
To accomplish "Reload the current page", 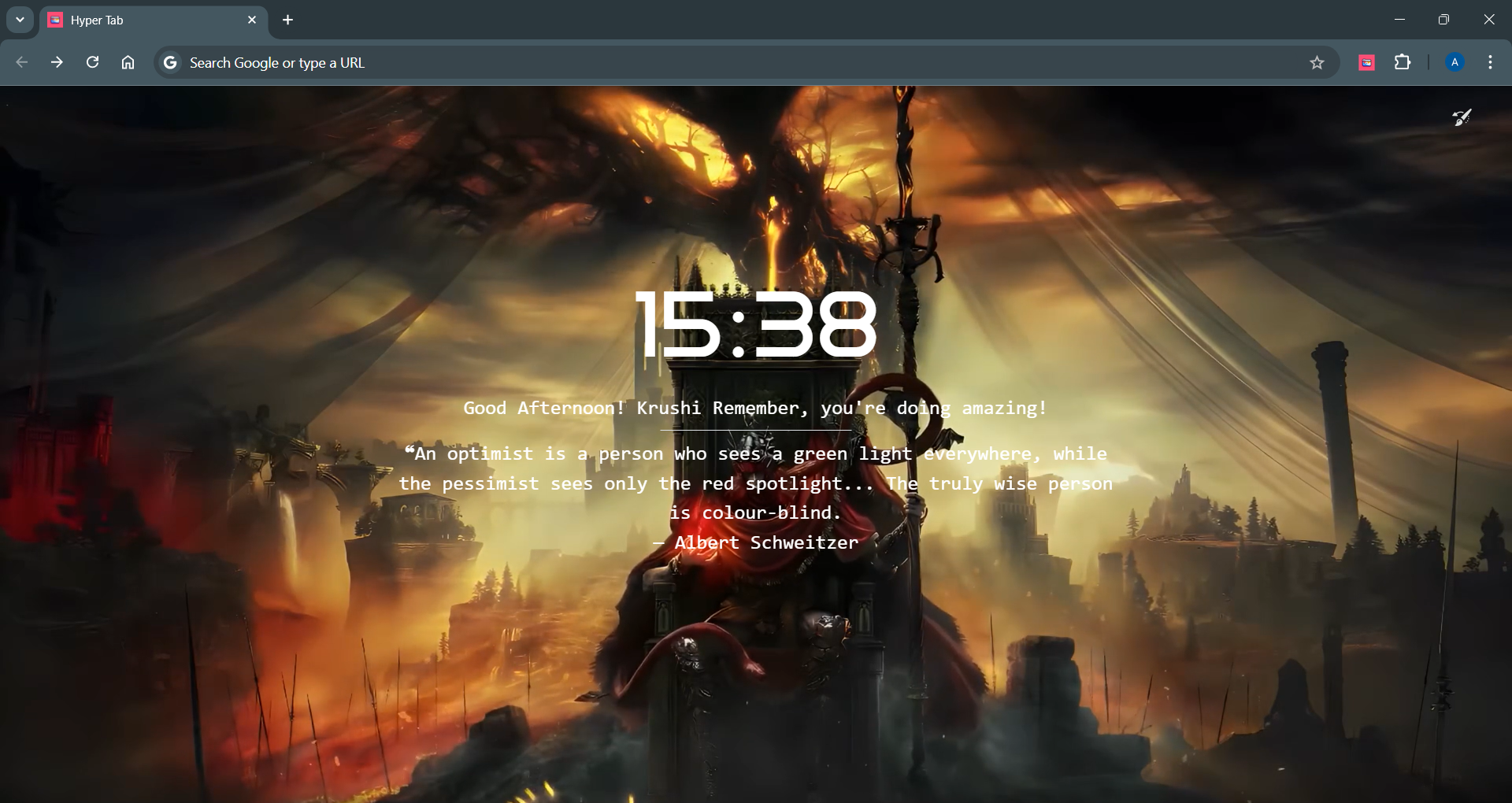I will click(x=92, y=62).
